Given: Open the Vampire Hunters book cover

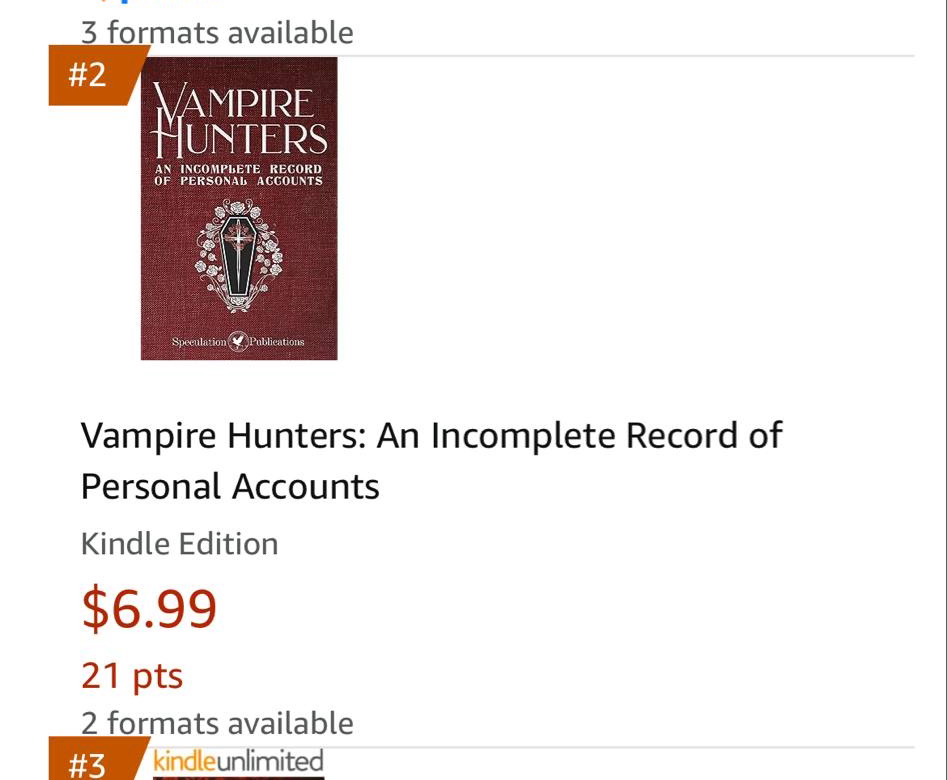Looking at the screenshot, I should pos(238,208).
